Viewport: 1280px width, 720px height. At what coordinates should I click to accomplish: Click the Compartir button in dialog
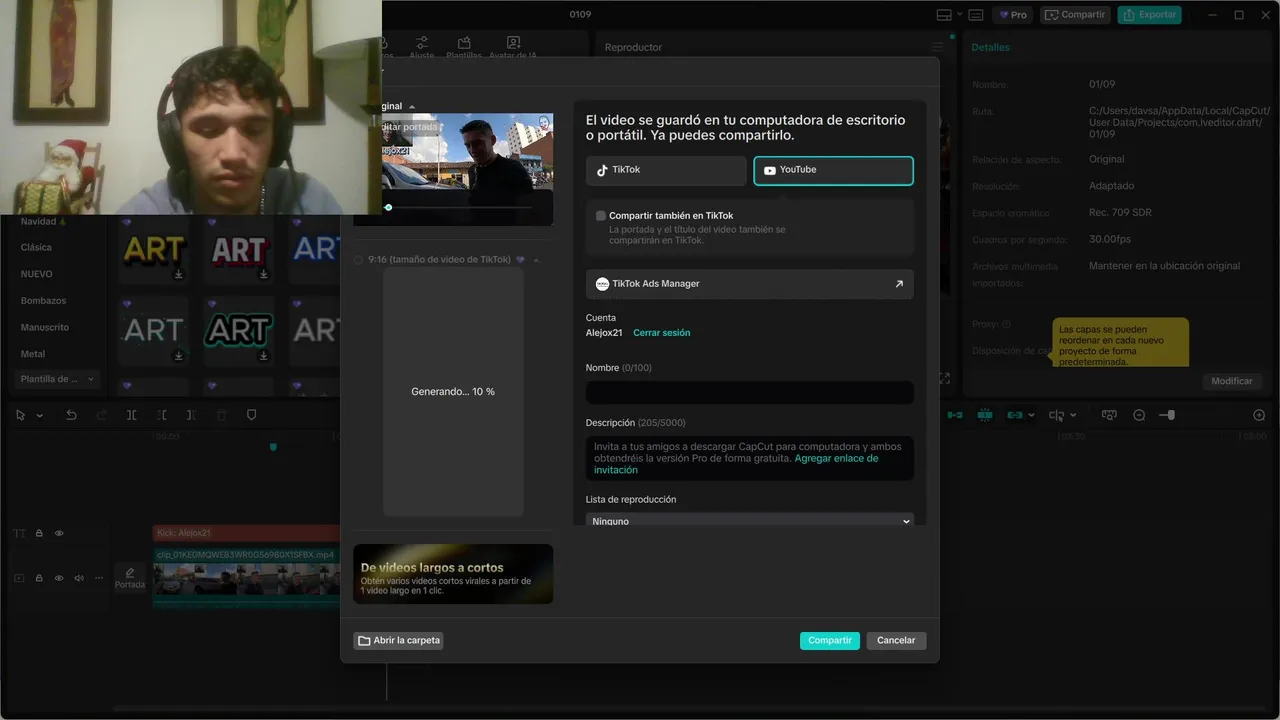pos(830,640)
